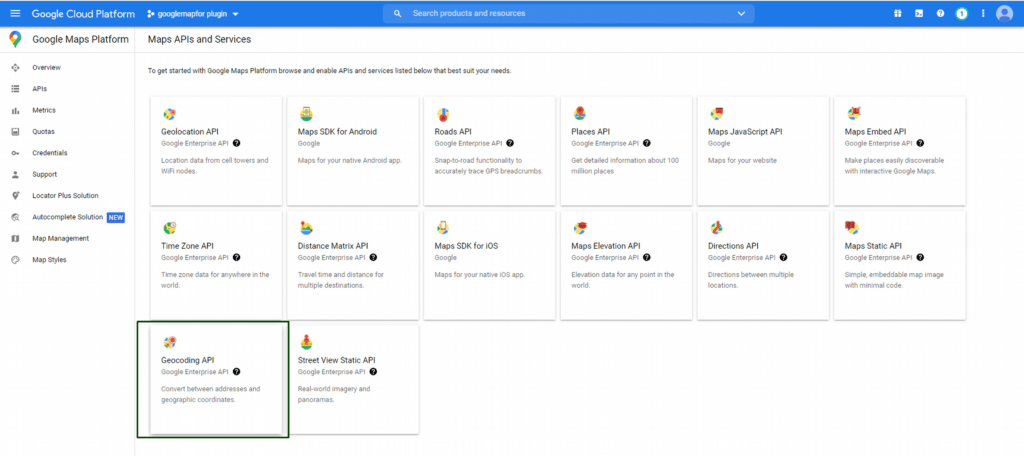The width and height of the screenshot is (1024, 456).
Task: Go to Credentials in the sidebar
Action: coord(50,153)
